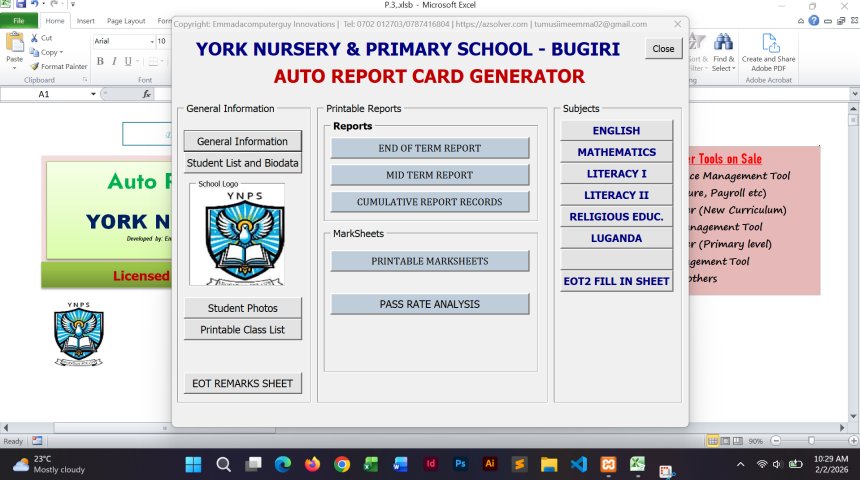Click the Save icon in quick access toolbar
The height and width of the screenshot is (480, 860).
pos(21,5)
